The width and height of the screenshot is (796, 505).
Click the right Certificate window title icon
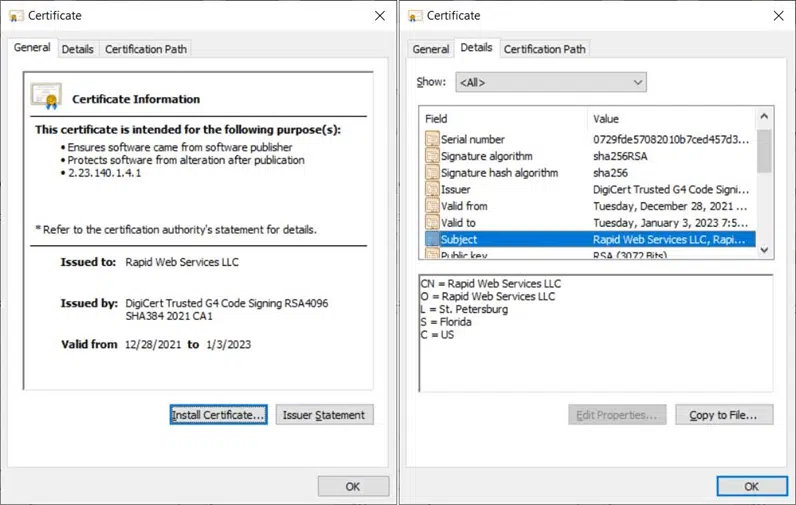pos(415,16)
